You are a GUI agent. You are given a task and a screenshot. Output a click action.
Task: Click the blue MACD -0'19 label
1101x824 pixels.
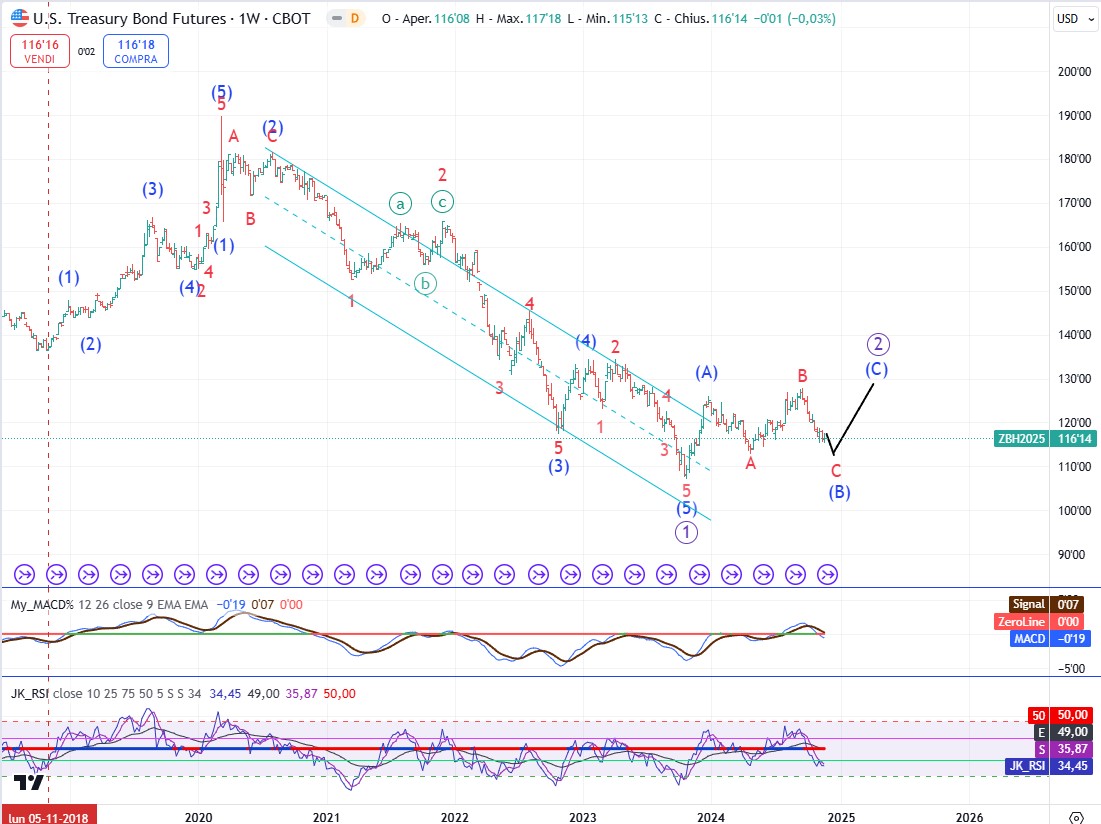coord(1052,639)
